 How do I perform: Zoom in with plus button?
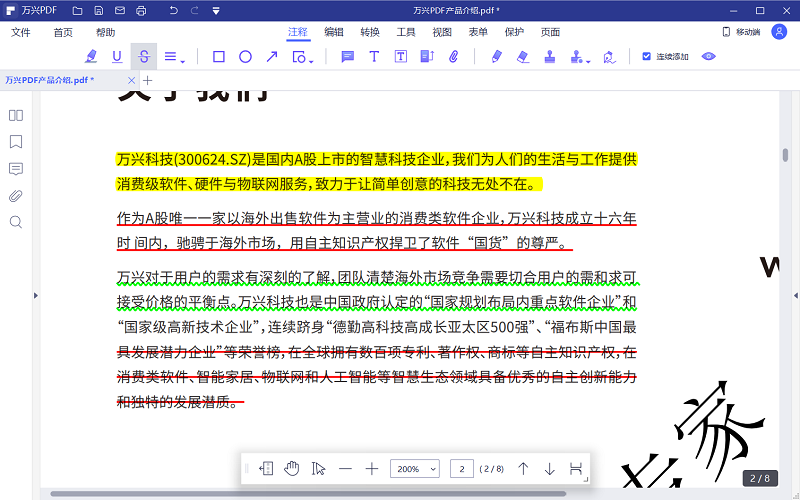pyautogui.click(x=372, y=468)
